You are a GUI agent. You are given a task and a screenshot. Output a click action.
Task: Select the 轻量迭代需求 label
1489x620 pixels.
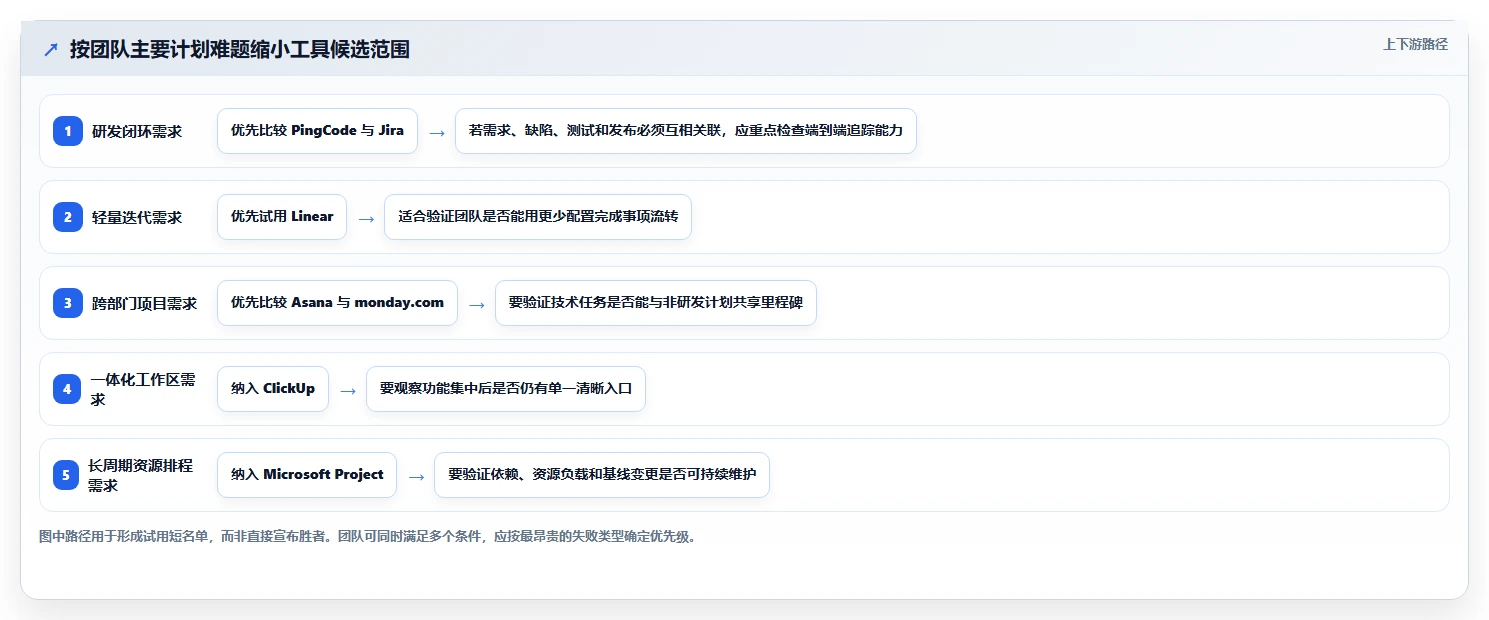[x=137, y=217]
